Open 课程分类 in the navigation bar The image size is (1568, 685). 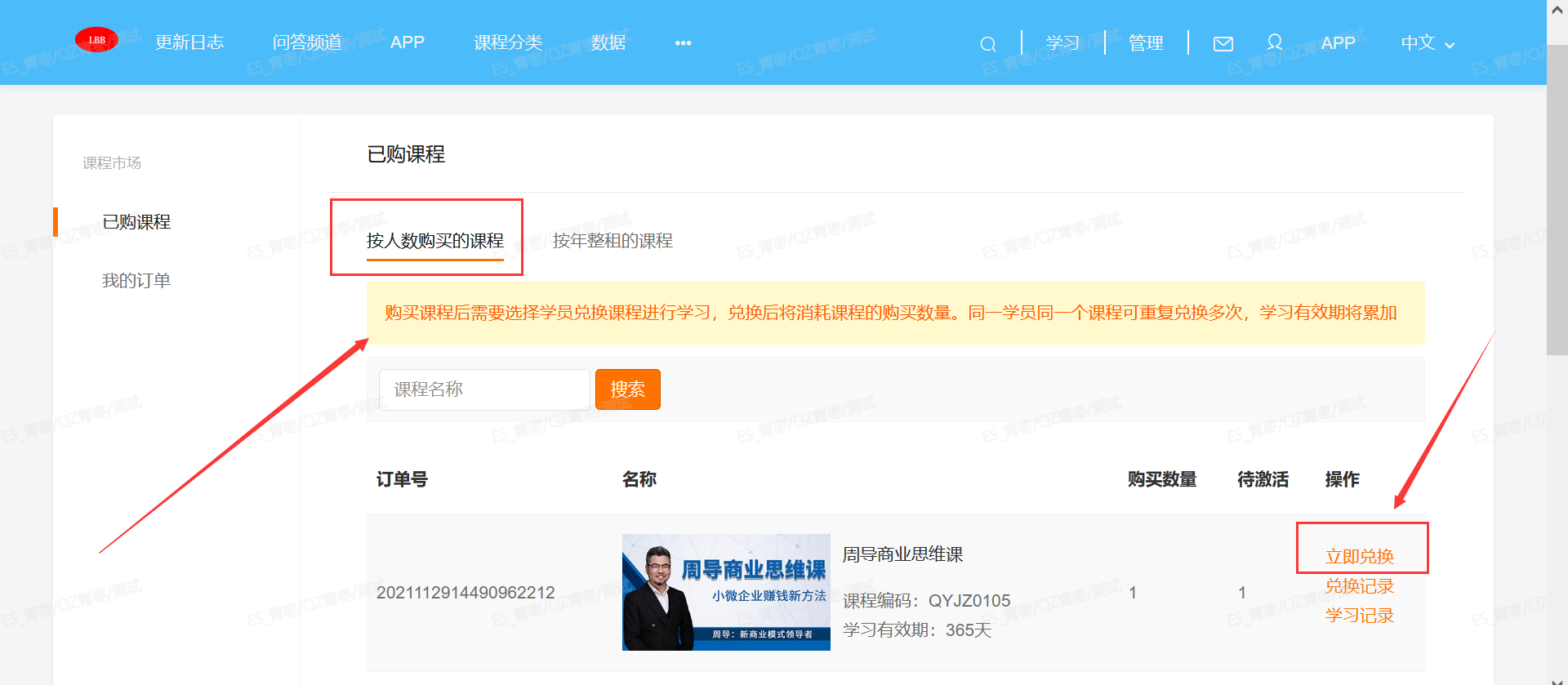coord(508,42)
